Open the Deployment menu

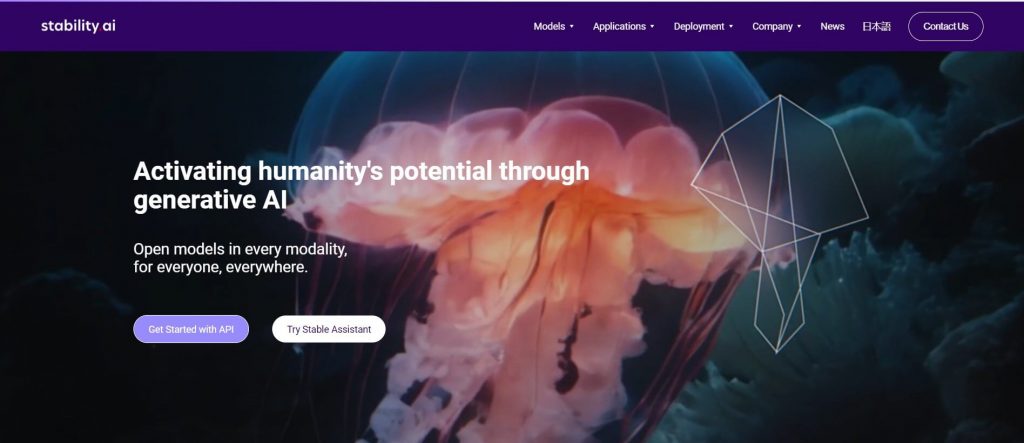(x=699, y=27)
